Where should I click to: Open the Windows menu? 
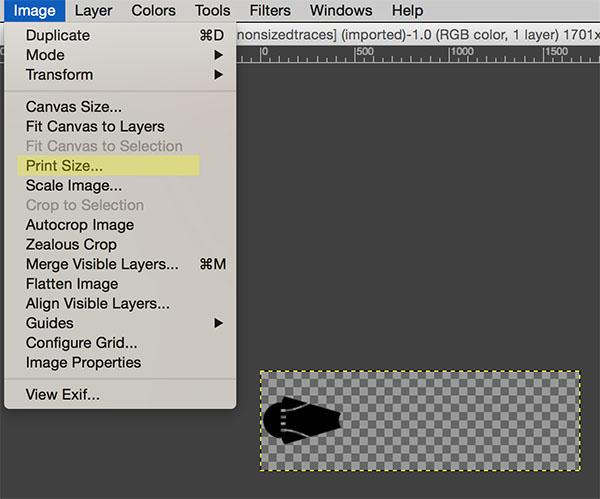tap(340, 11)
